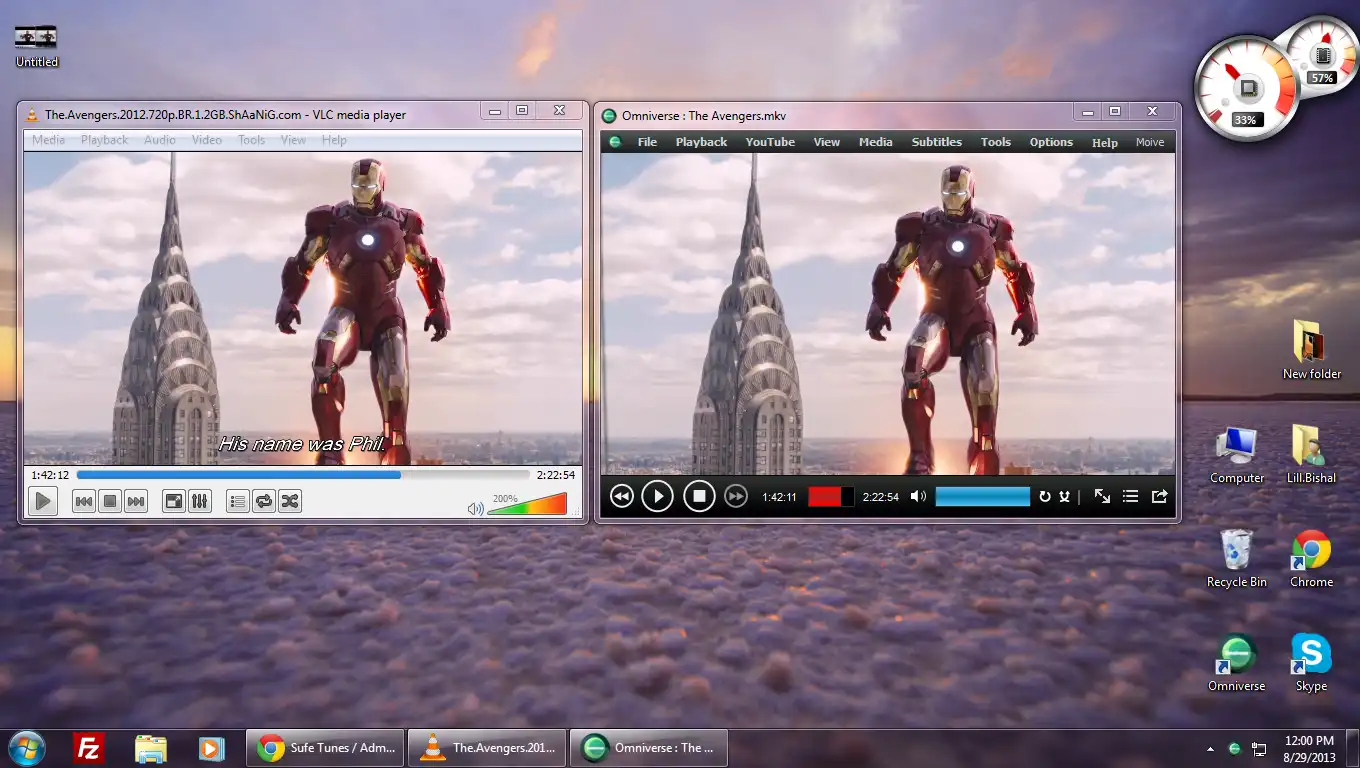Open Omniverse Subtitles menu

937,142
